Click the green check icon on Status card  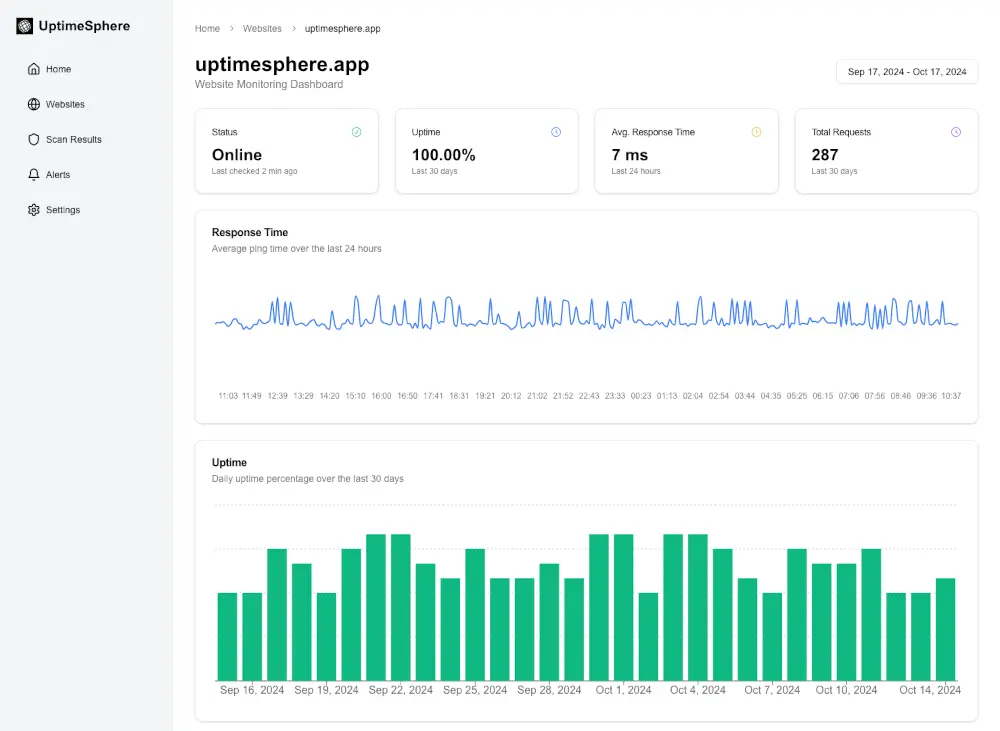tap(356, 131)
